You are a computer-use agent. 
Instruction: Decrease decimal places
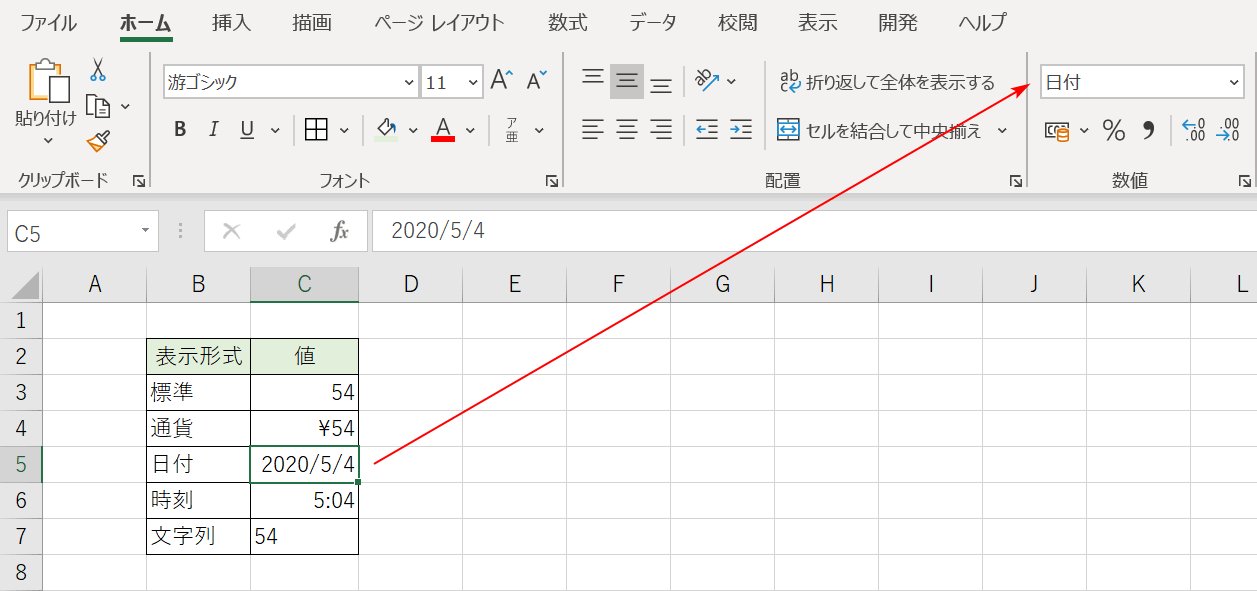tap(1226, 129)
